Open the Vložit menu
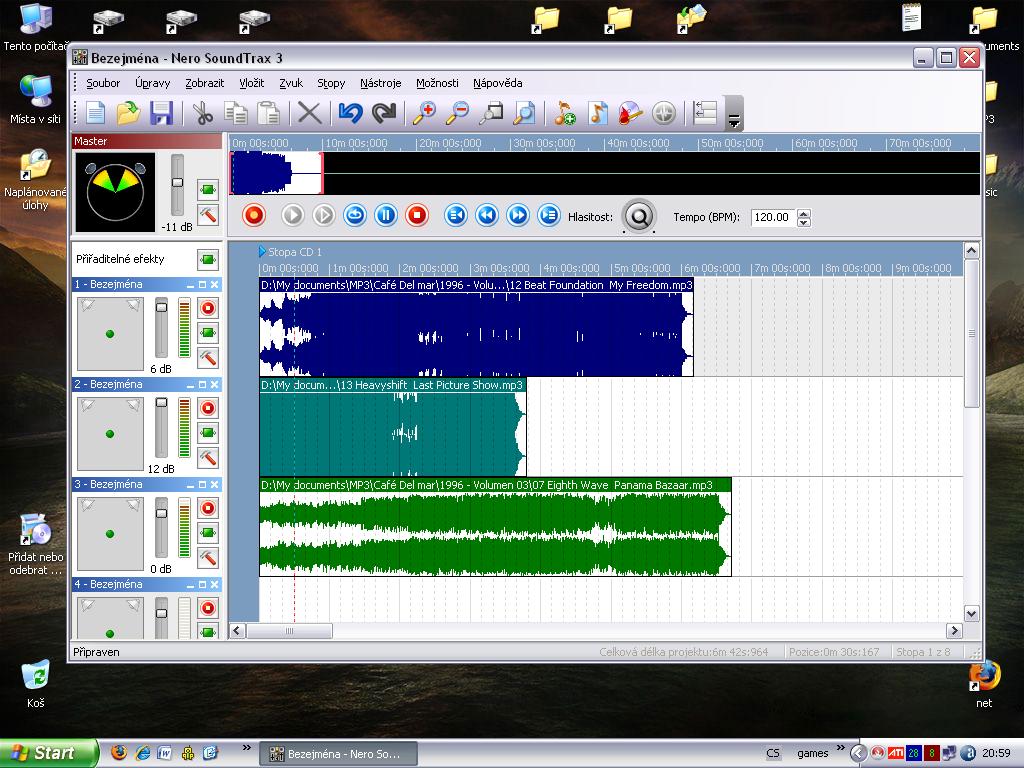 [x=251, y=83]
